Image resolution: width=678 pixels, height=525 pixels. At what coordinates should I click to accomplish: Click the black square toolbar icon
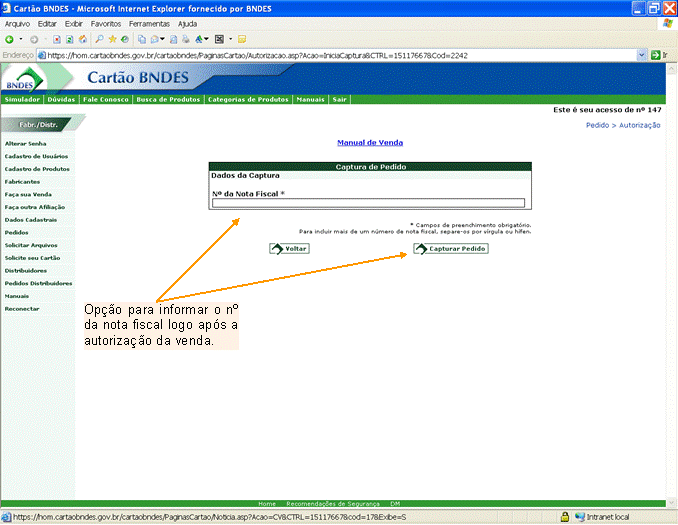point(219,40)
